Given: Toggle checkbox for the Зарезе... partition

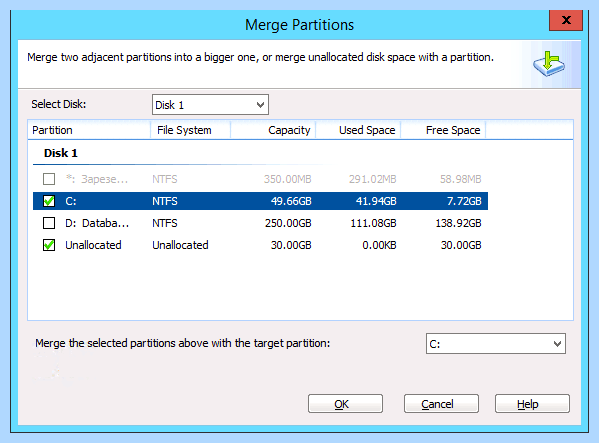Looking at the screenshot, I should click(49, 179).
